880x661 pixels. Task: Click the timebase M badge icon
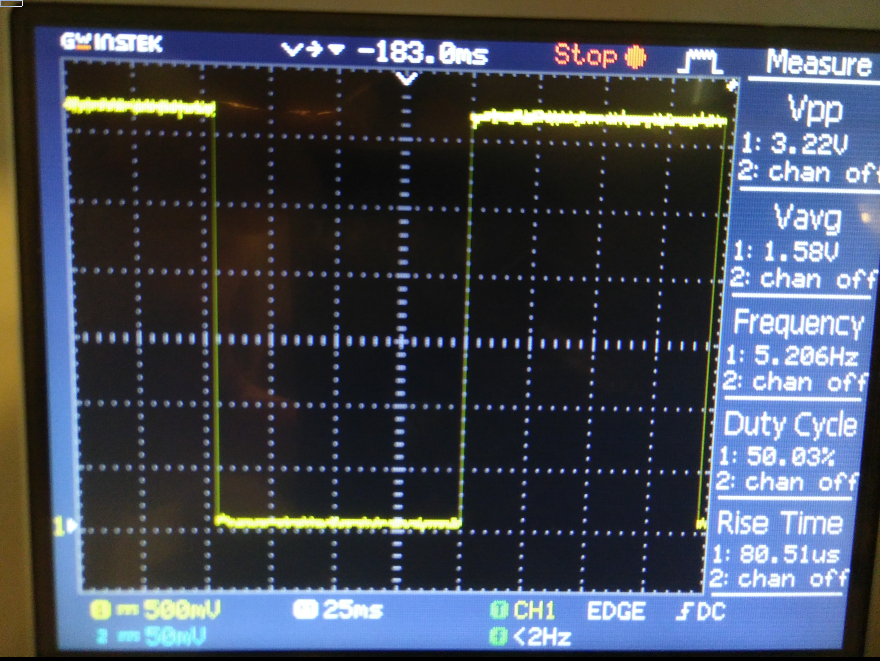click(306, 610)
